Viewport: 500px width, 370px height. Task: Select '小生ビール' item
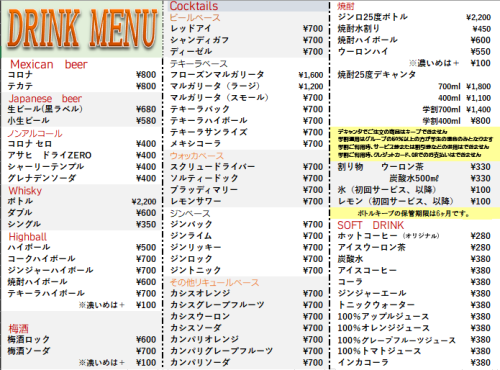coord(28,120)
